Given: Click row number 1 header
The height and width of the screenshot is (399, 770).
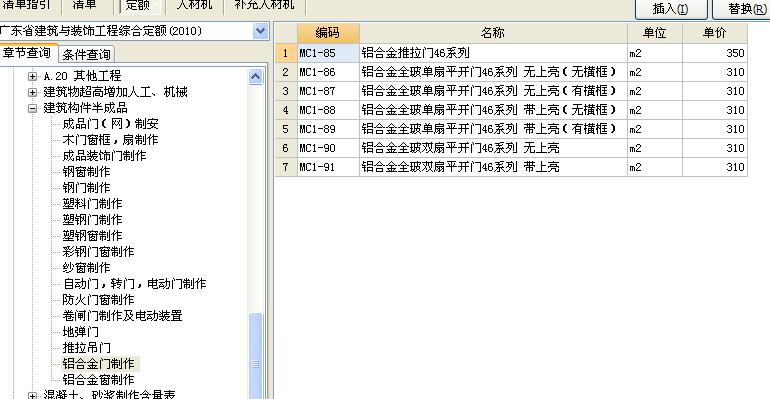Looking at the screenshot, I should 286,53.
